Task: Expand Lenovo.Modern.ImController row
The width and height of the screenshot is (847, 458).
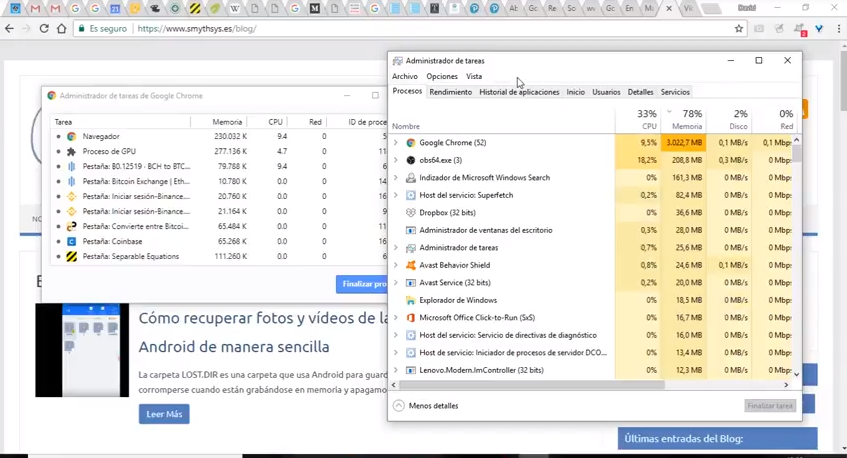Action: click(396, 370)
